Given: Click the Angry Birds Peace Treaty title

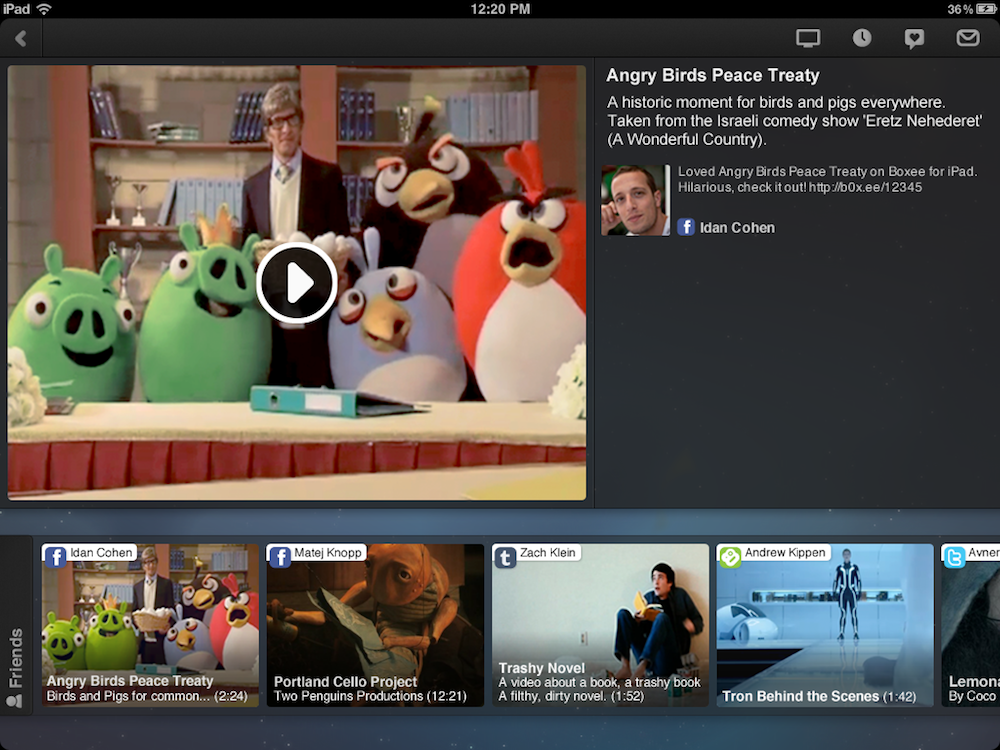Looking at the screenshot, I should click(713, 76).
